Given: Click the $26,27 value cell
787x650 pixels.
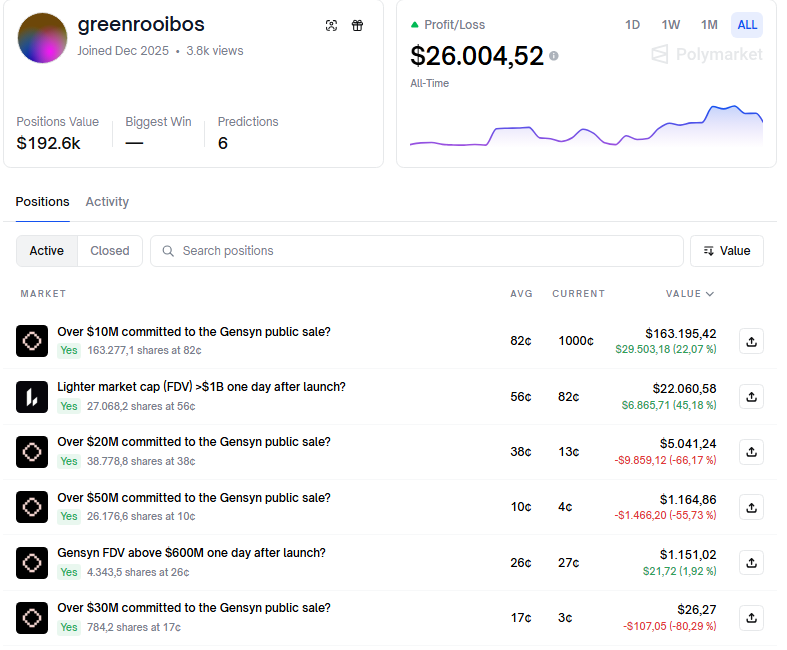Looking at the screenshot, I should (697, 609).
